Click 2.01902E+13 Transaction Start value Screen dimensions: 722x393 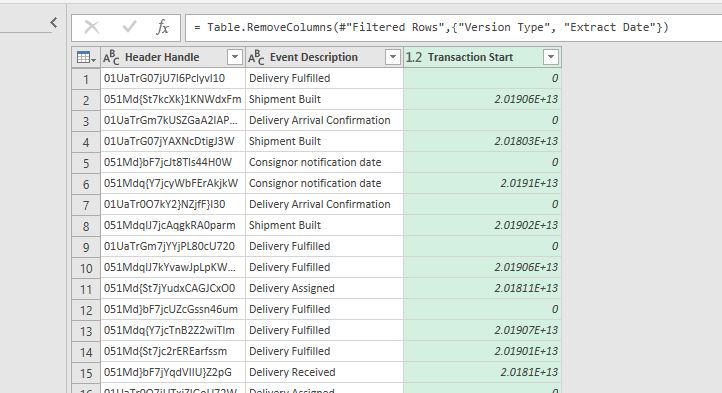526,225
